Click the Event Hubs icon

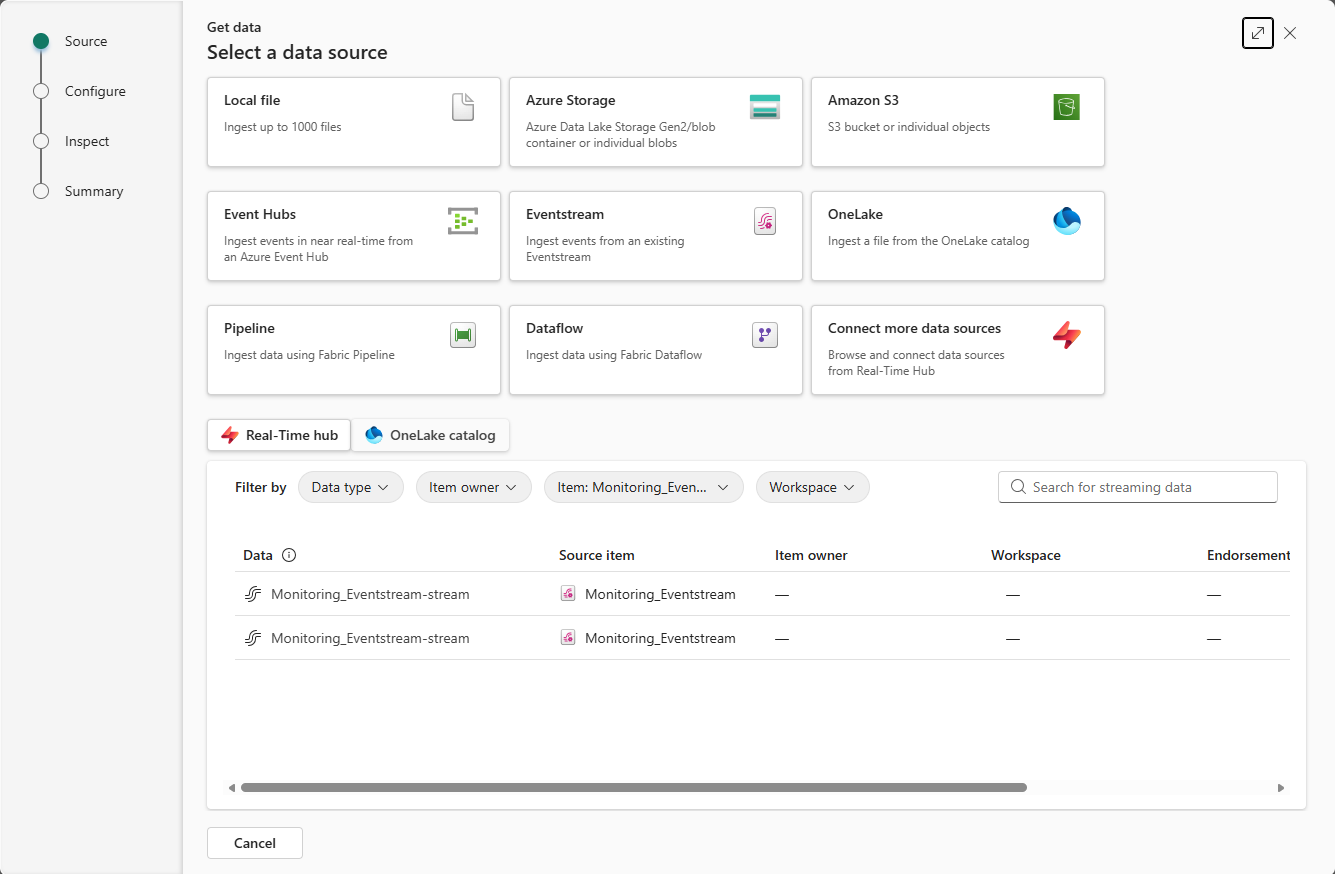click(462, 220)
